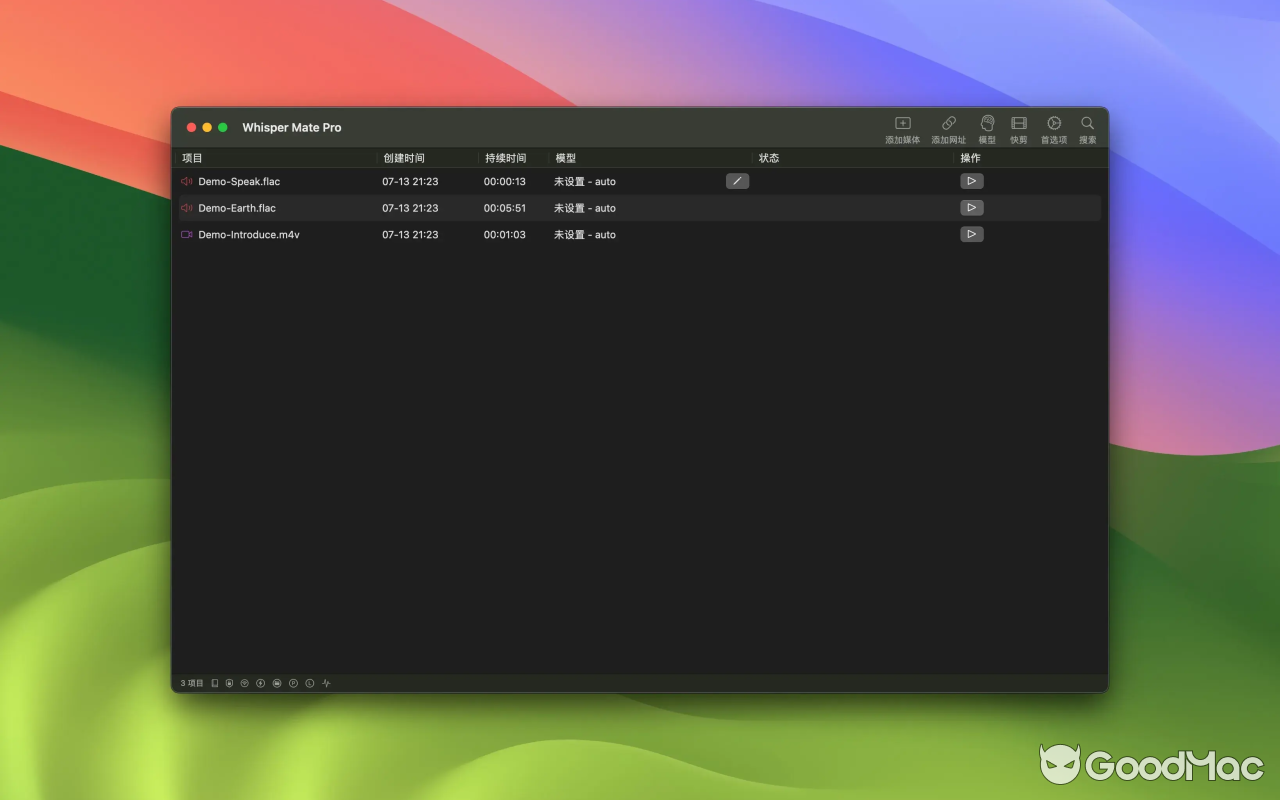Click the edit pencil button on Demo-Speak.flac row
The height and width of the screenshot is (800, 1280).
coord(737,181)
